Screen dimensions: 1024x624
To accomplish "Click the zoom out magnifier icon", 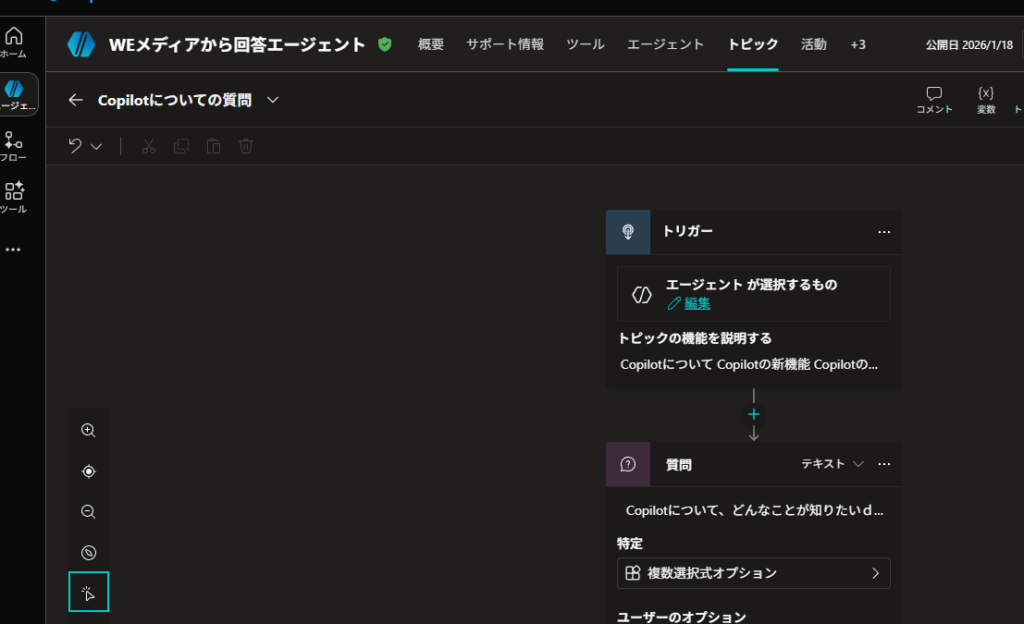I will pos(88,511).
